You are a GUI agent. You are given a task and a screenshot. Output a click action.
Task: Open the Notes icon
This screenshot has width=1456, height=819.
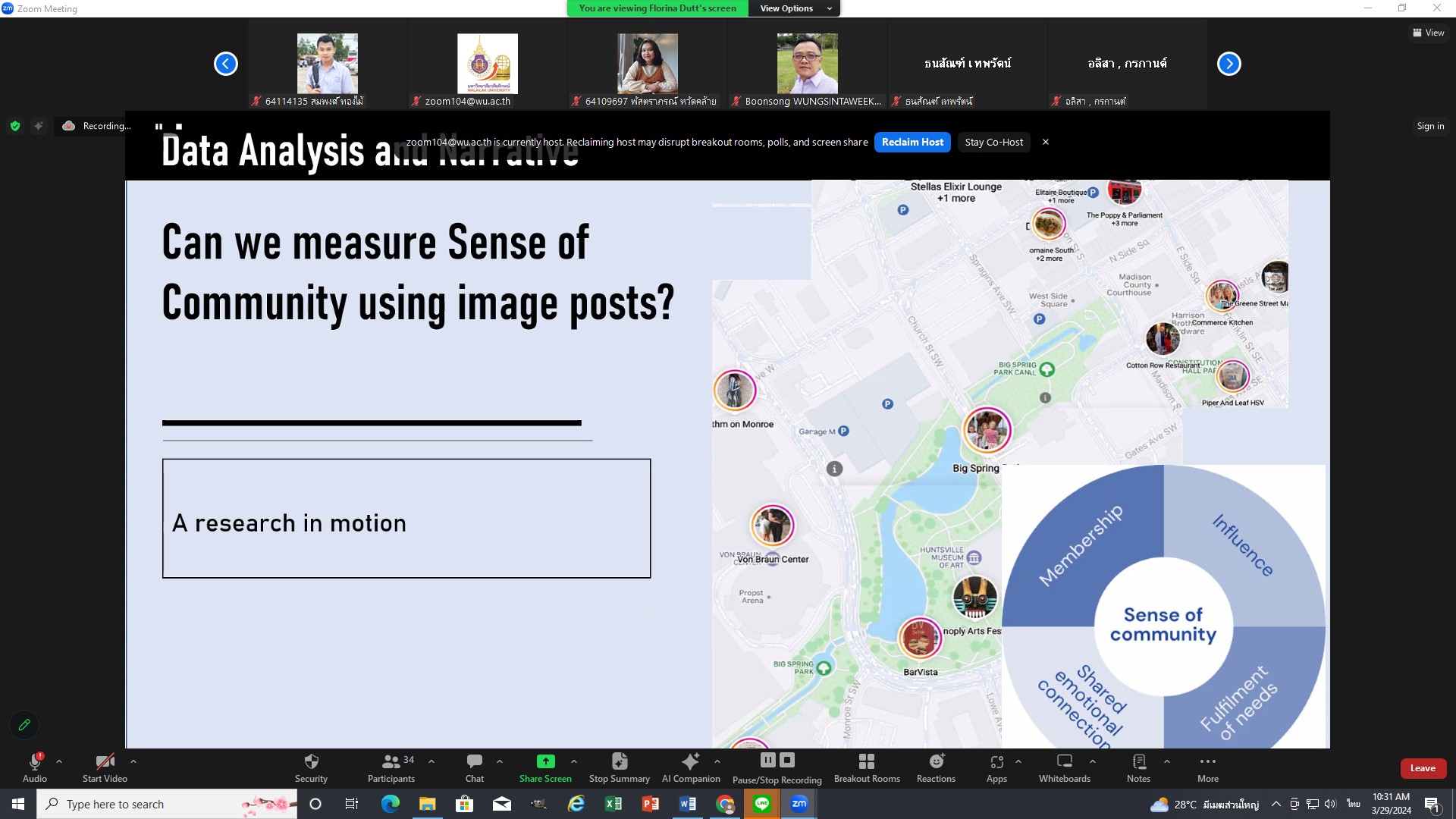point(1138,761)
